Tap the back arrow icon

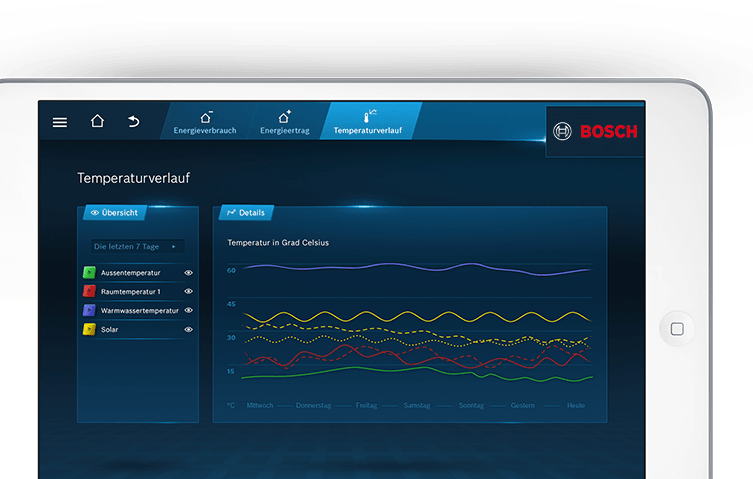tap(134, 122)
